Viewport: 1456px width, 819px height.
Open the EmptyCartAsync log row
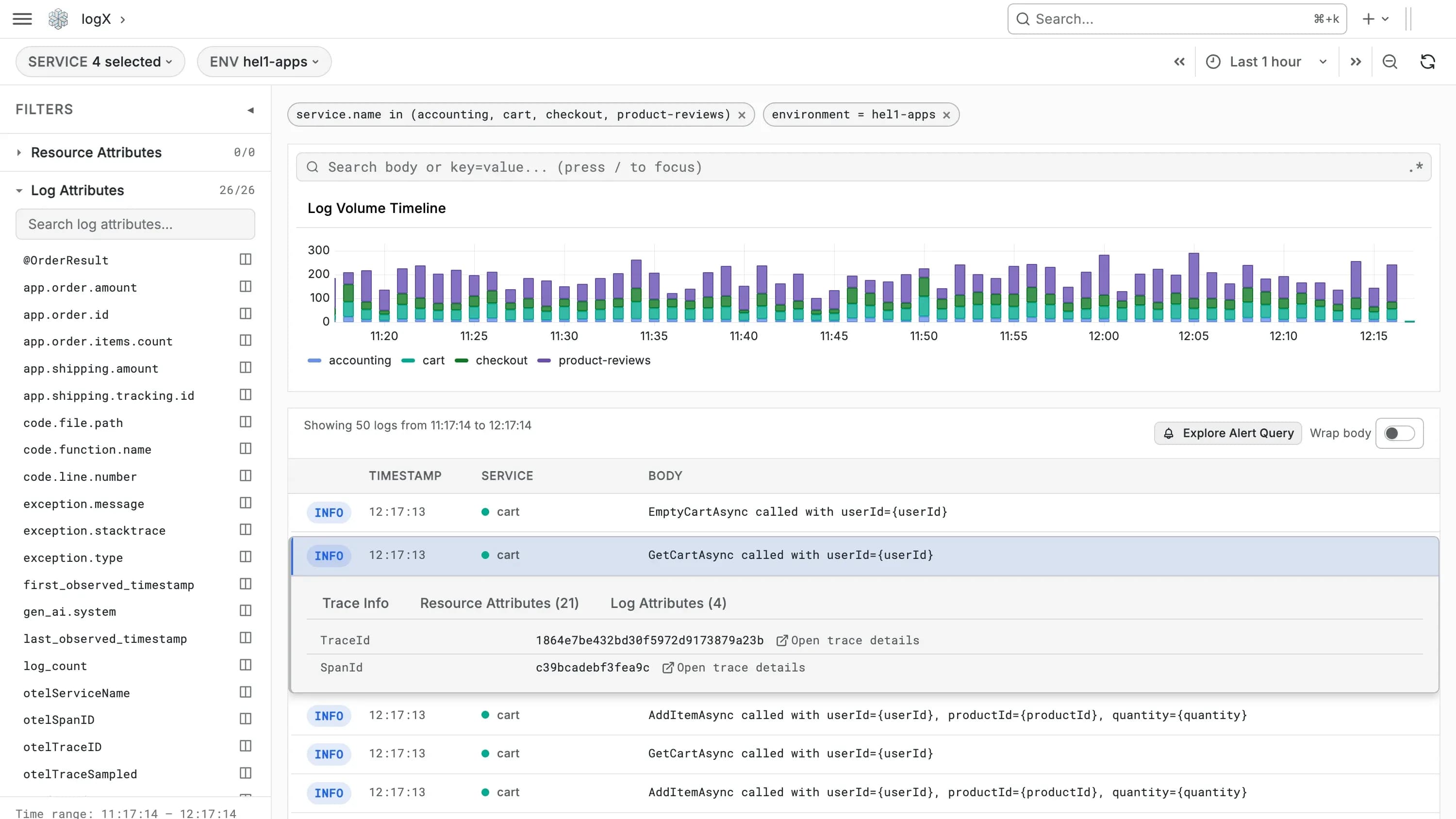(x=863, y=512)
